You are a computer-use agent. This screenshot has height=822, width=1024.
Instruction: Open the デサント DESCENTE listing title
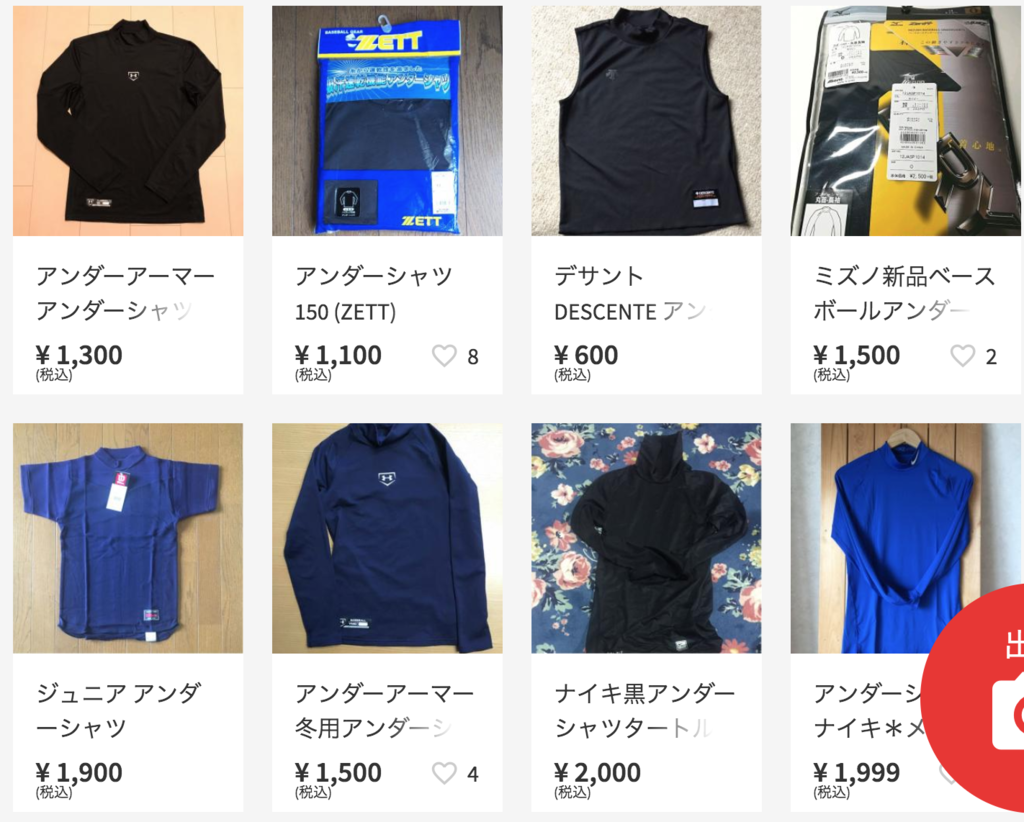coord(631,293)
